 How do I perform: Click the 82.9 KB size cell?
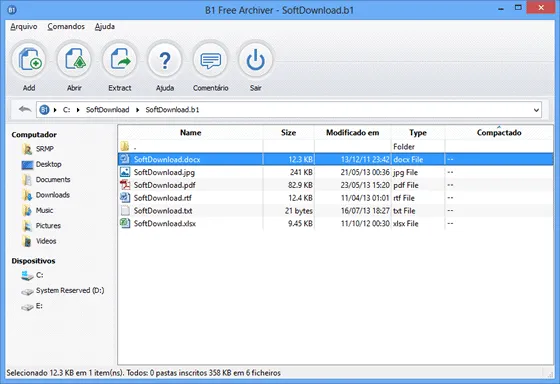300,185
